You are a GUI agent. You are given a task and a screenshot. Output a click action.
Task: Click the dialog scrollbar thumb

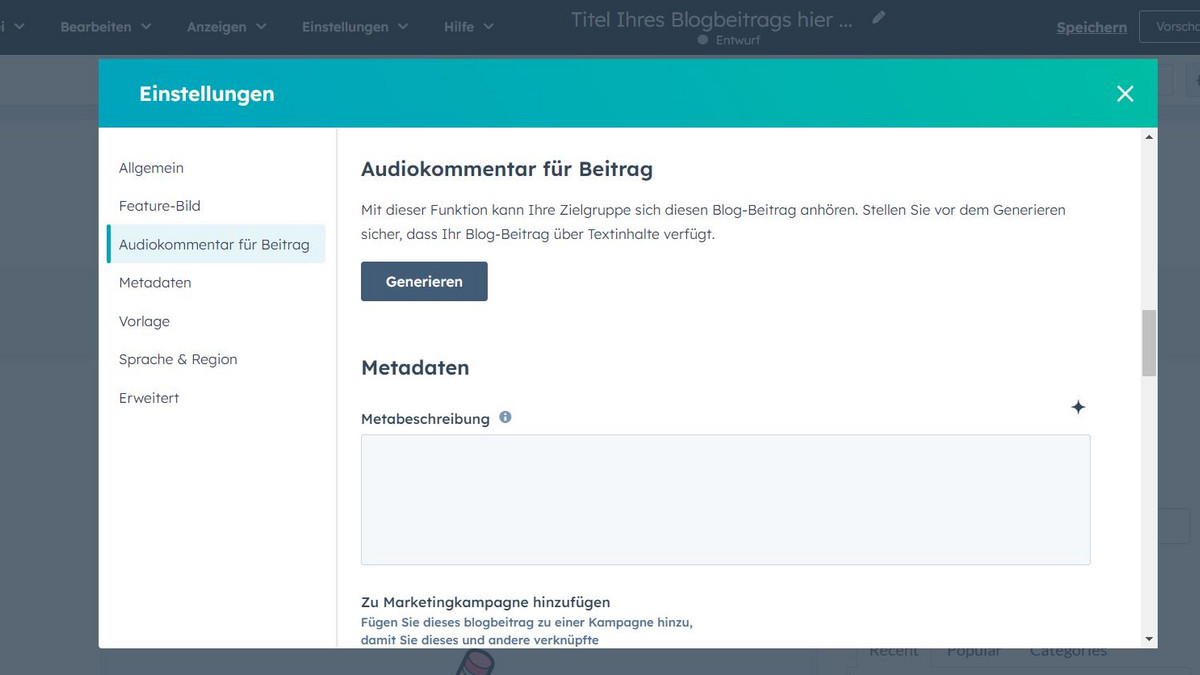point(1149,342)
